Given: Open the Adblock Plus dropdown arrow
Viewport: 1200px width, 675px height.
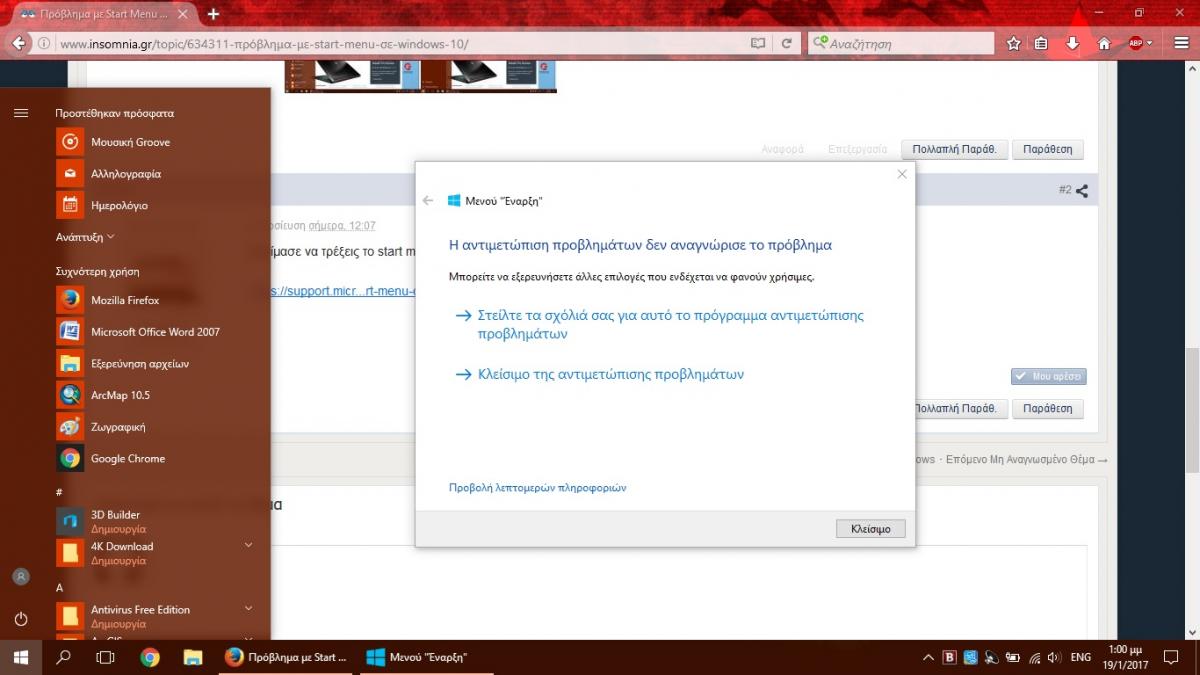Looking at the screenshot, I should click(x=1150, y=43).
